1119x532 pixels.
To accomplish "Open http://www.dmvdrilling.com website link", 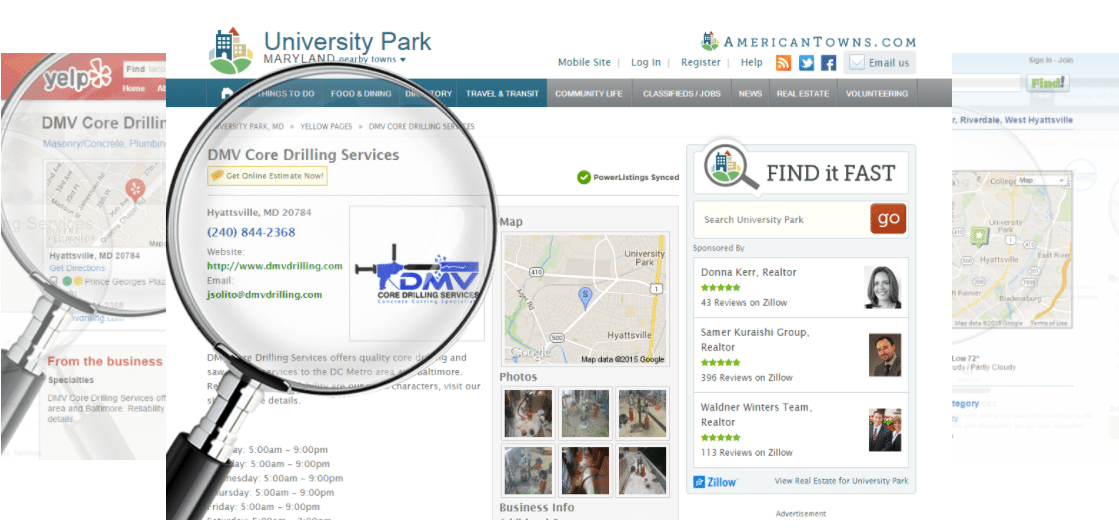I will (275, 266).
